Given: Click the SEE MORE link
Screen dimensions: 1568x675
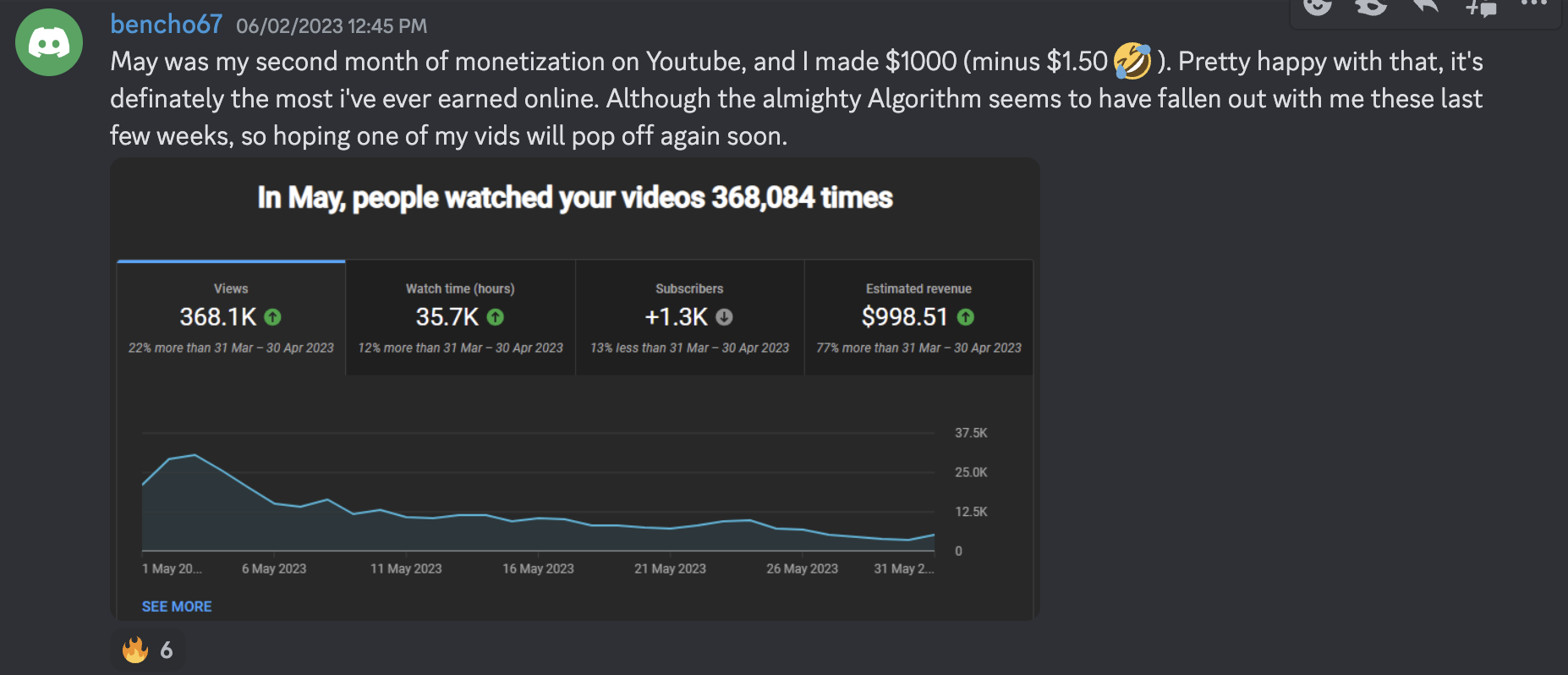Looking at the screenshot, I should 177,606.
